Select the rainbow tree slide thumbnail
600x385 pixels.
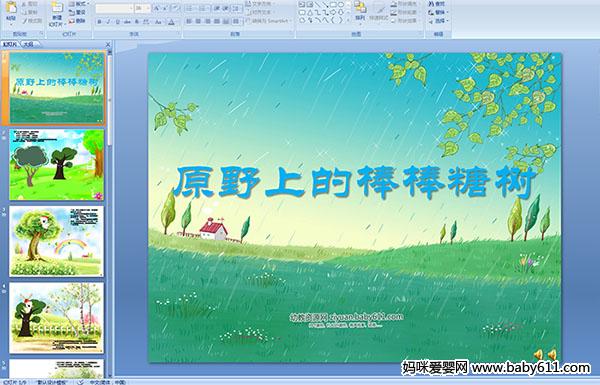click(x=57, y=241)
